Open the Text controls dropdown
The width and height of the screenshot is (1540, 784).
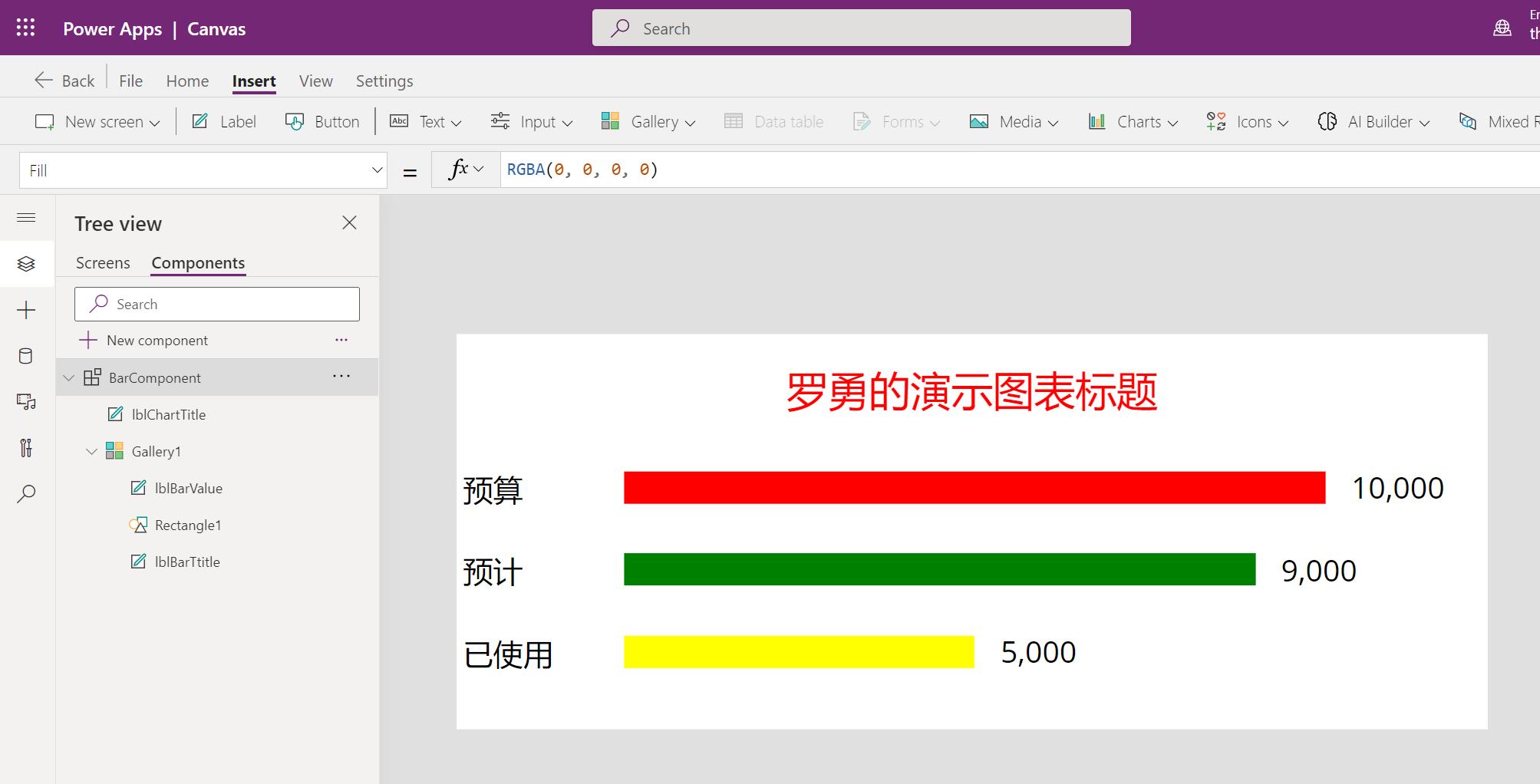425,121
